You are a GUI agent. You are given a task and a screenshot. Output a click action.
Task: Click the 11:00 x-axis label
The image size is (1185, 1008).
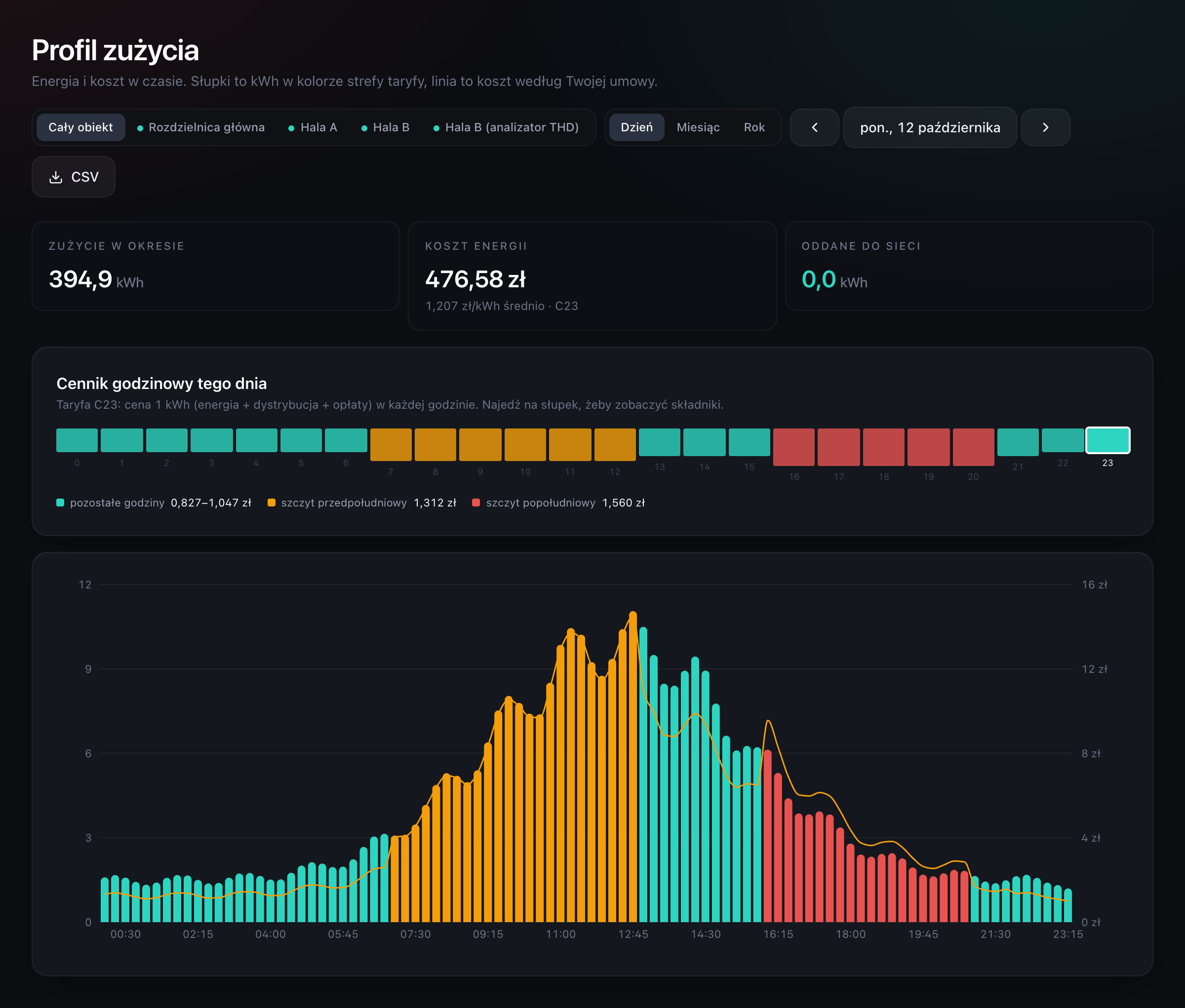(x=561, y=934)
